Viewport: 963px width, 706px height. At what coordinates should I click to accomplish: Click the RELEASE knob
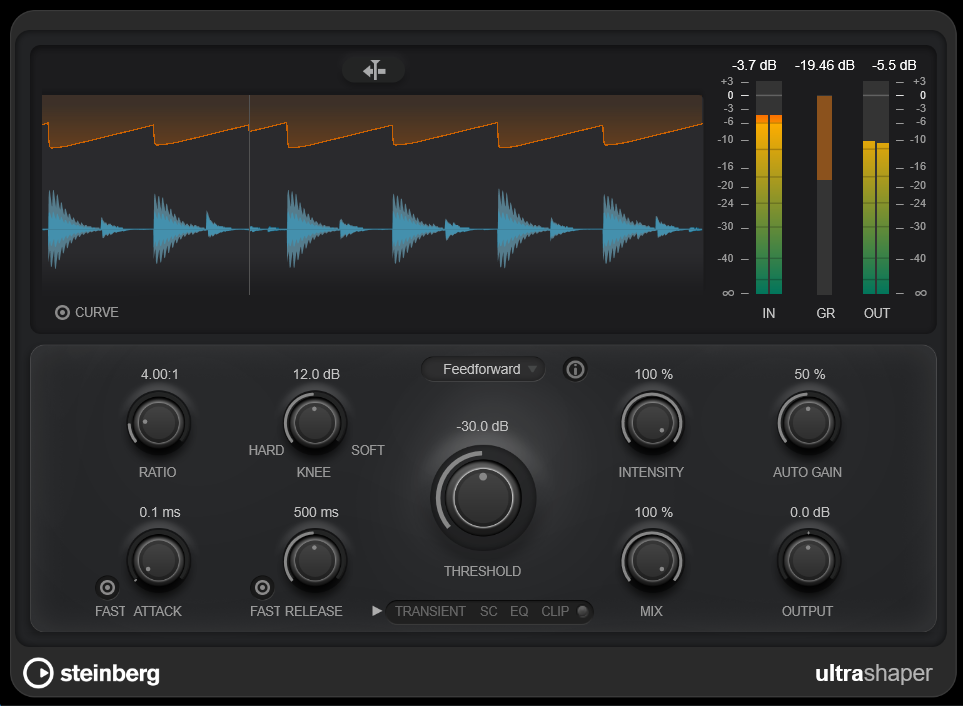(x=315, y=561)
